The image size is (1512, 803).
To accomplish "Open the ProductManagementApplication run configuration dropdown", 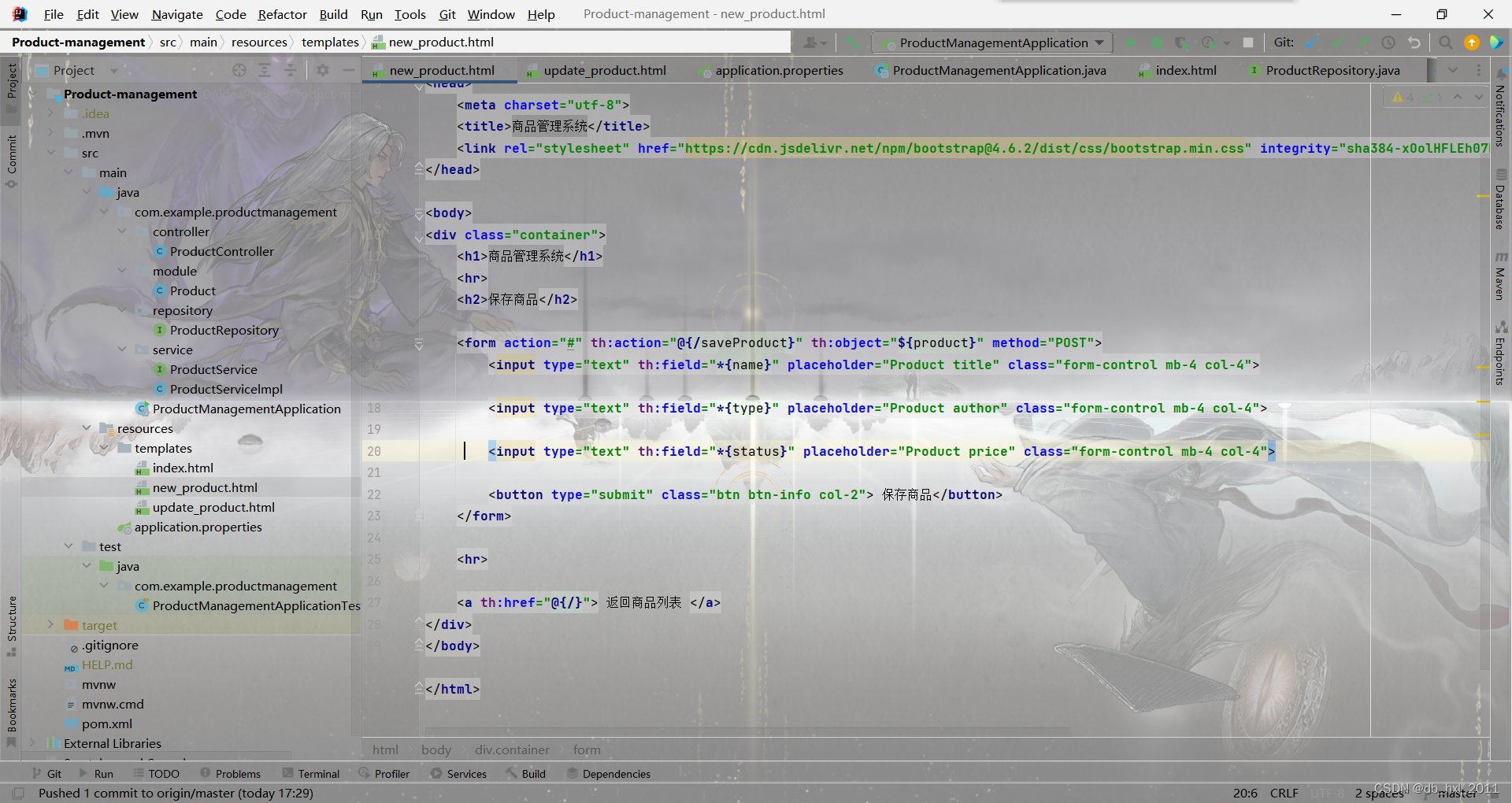I will tap(993, 43).
